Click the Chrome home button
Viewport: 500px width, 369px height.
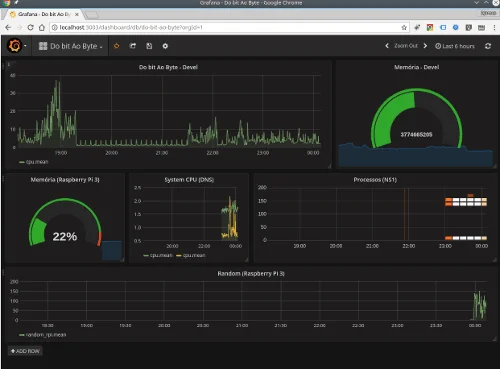[x=42, y=27]
